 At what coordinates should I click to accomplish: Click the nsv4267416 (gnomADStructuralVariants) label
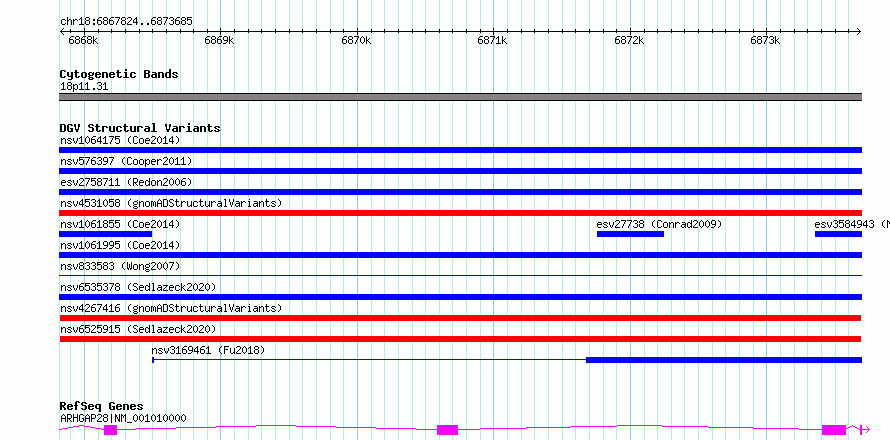[171, 308]
